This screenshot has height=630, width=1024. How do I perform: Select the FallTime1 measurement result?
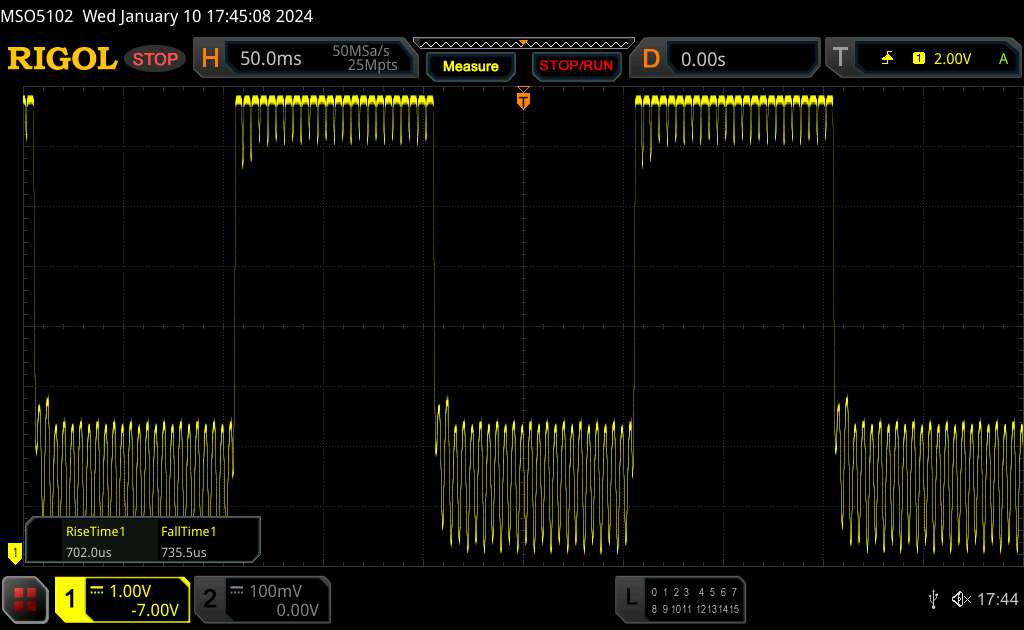pyautogui.click(x=188, y=541)
